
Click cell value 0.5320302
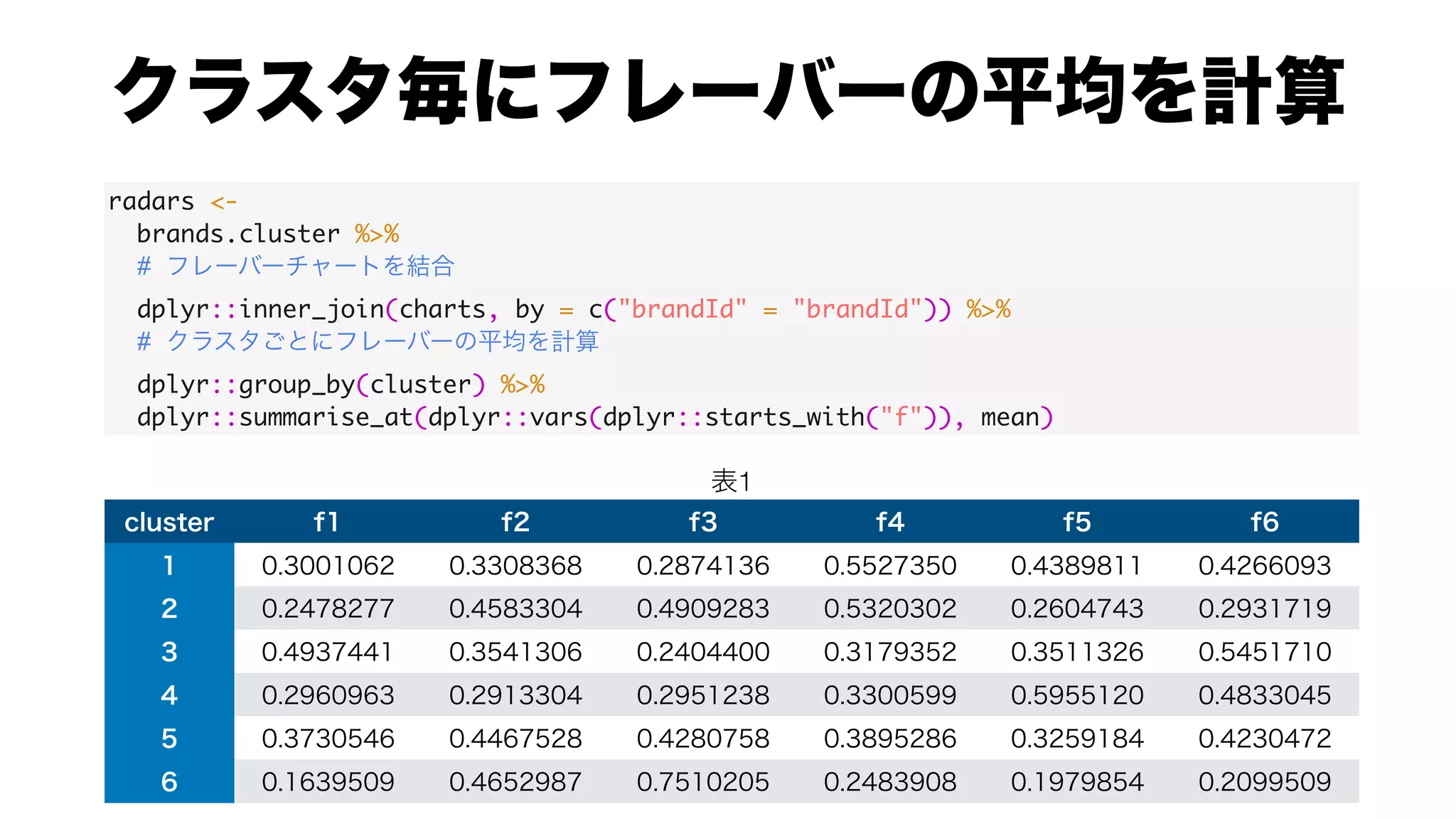pos(890,609)
